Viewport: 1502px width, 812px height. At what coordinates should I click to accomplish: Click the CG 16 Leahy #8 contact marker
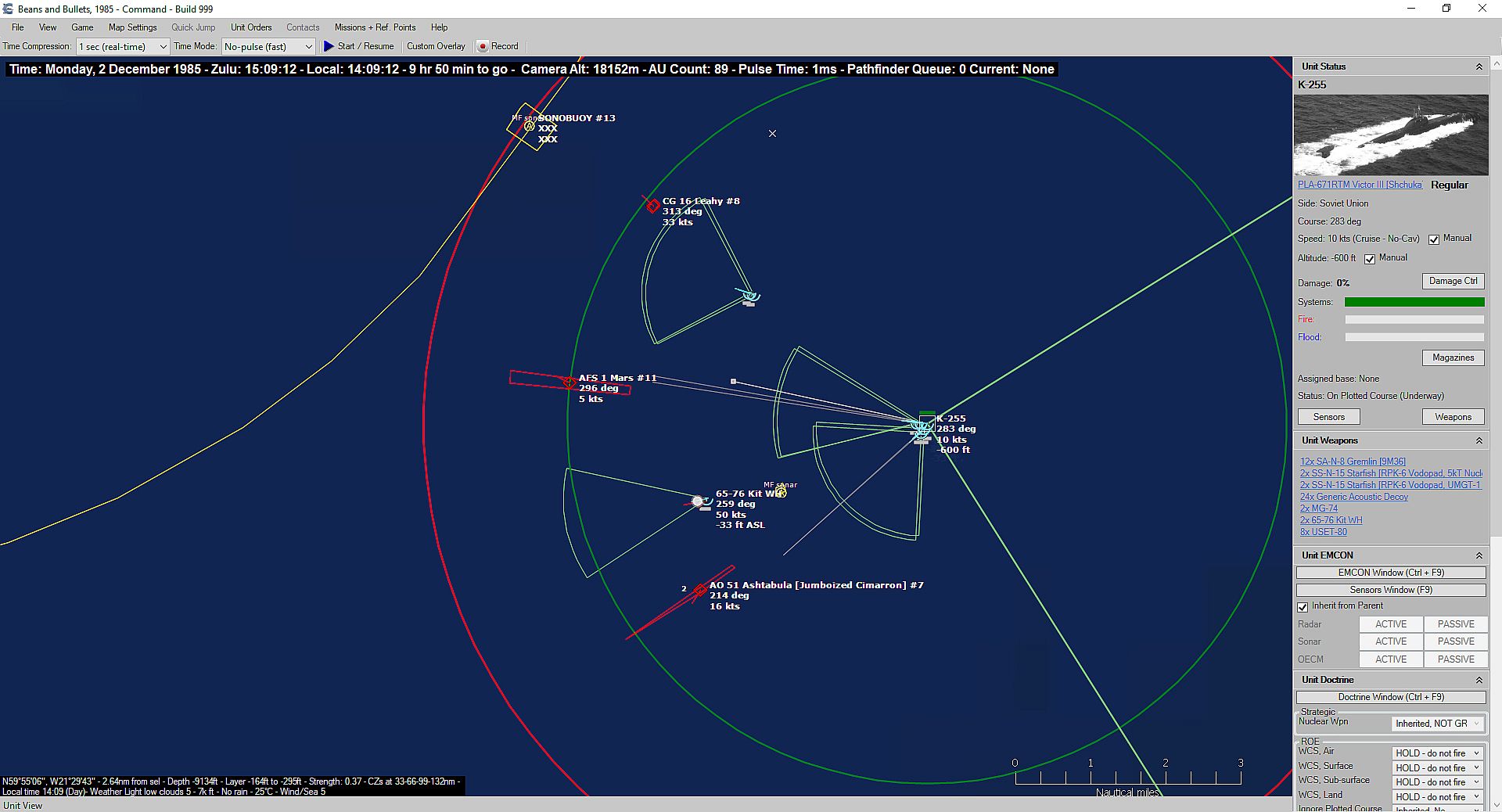pos(653,207)
